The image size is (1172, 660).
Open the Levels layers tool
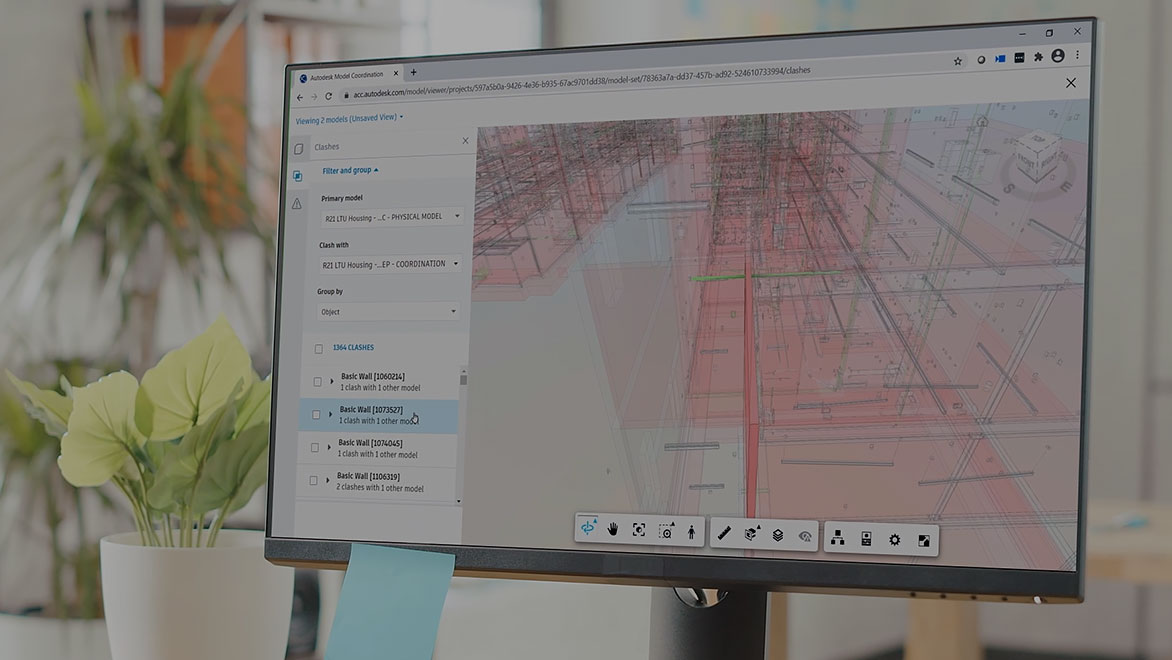tap(778, 535)
